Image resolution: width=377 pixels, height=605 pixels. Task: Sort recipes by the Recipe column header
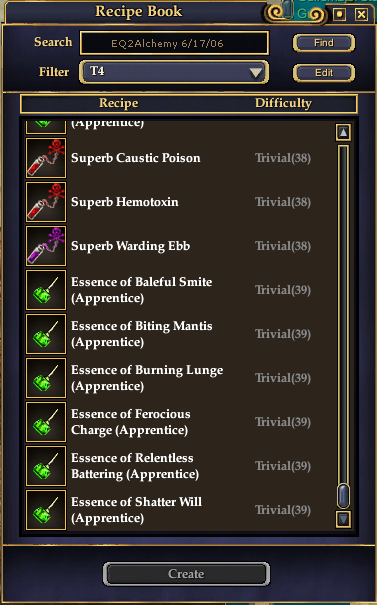(x=118, y=103)
